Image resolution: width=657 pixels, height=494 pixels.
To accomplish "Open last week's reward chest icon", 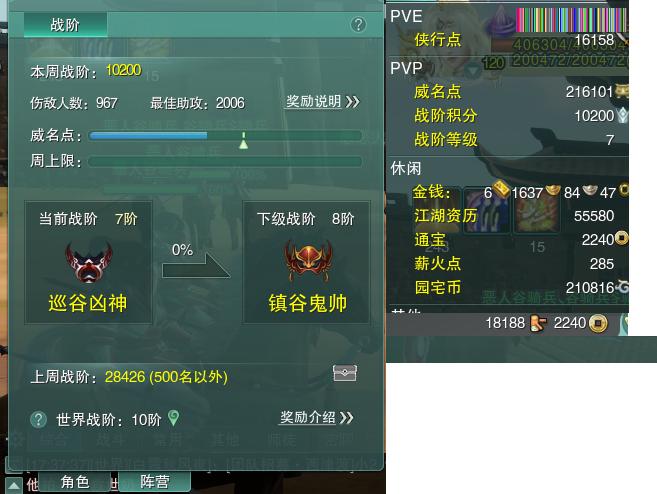I will point(344,373).
